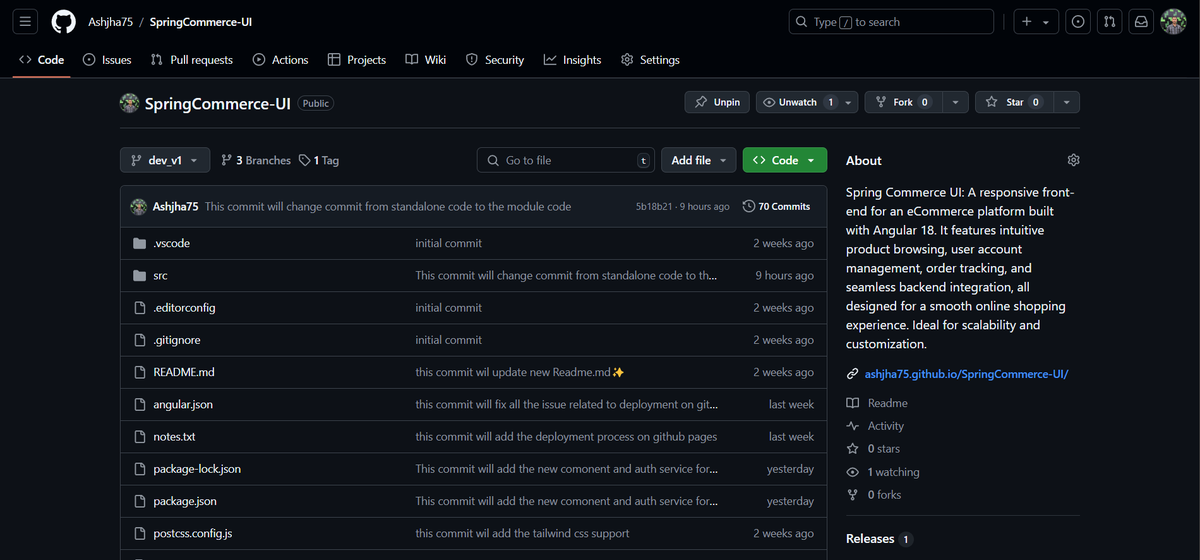The image size is (1200, 560).
Task: View the 70 Commits history
Action: coord(777,206)
